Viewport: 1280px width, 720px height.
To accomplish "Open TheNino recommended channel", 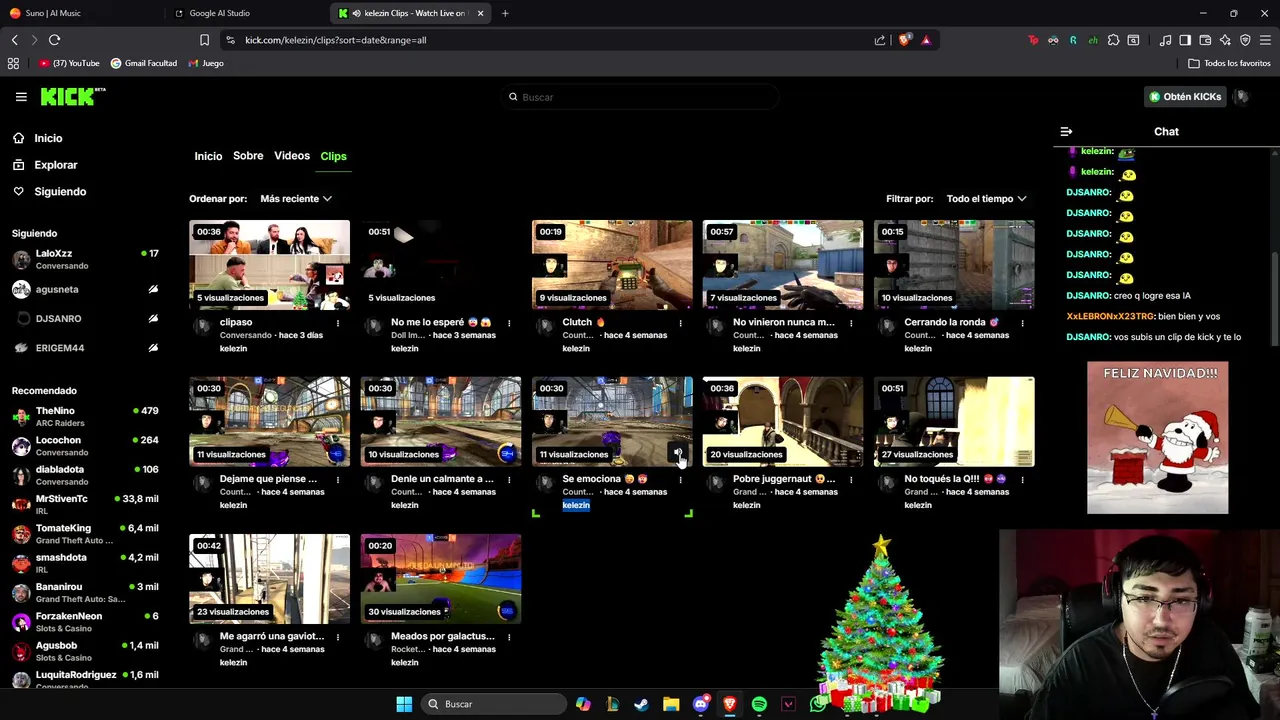I will click(85, 416).
